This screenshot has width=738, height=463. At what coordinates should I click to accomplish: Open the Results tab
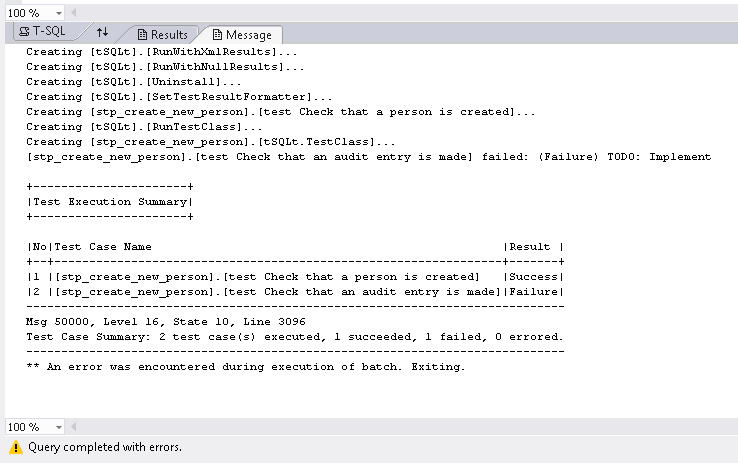pyautogui.click(x=162, y=34)
